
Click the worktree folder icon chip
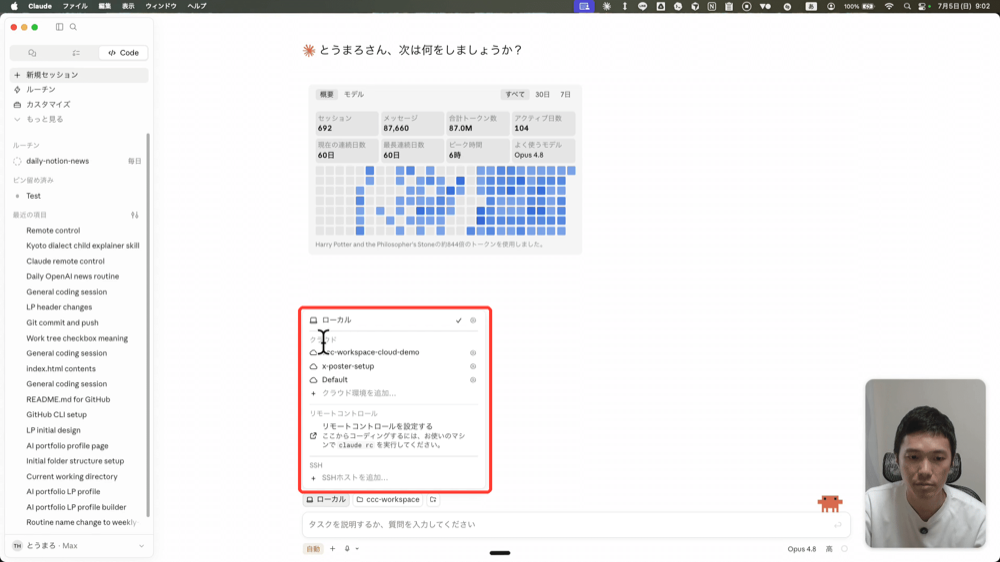[x=433, y=499]
